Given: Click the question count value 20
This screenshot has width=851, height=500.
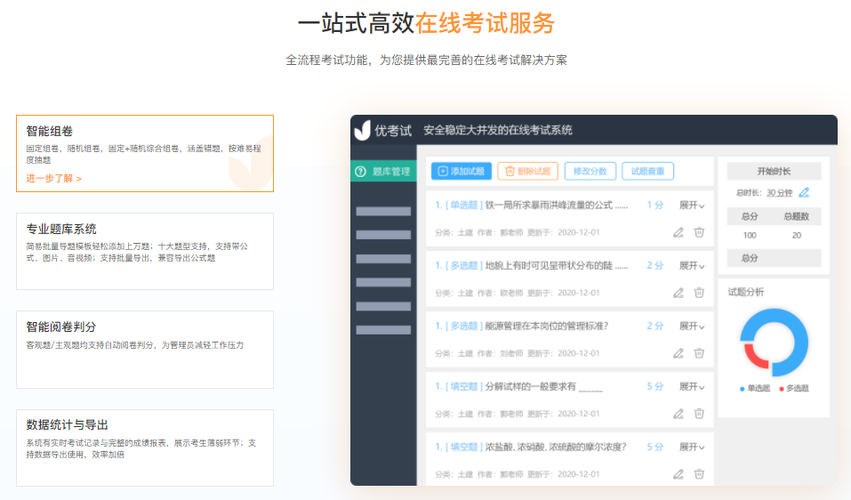Looking at the screenshot, I should (x=796, y=235).
